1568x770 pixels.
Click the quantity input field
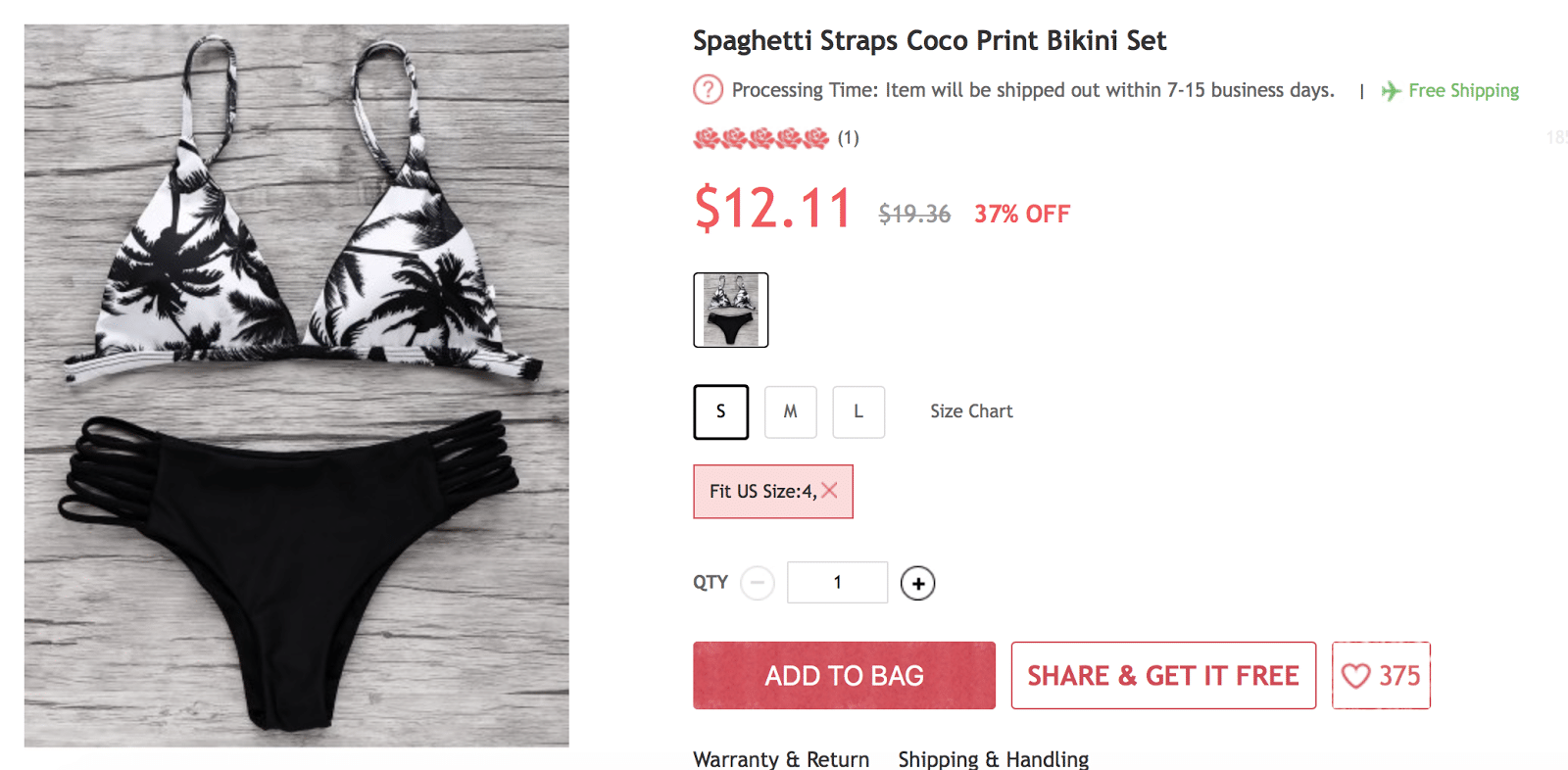(x=837, y=583)
